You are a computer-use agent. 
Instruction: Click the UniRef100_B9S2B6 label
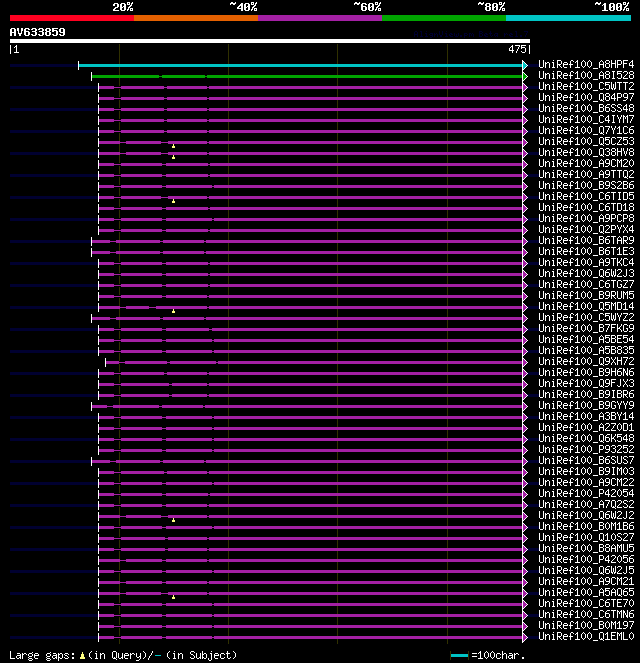[586, 185]
